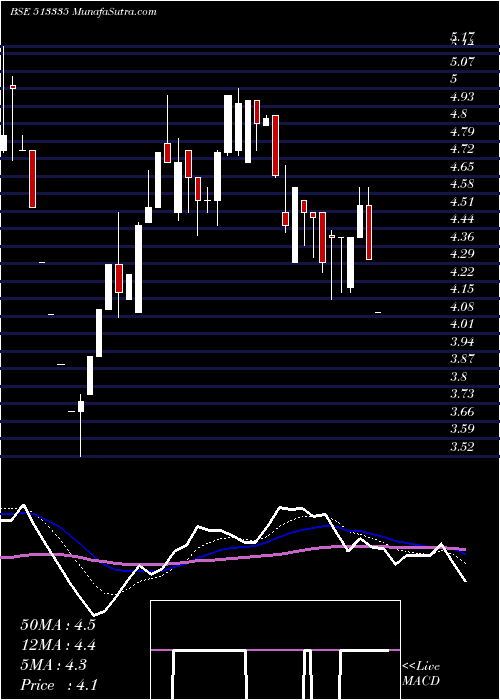Viewport: 500px width, 700px height.
Task: Click inside the MACD histogram box
Action: [x=275, y=650]
